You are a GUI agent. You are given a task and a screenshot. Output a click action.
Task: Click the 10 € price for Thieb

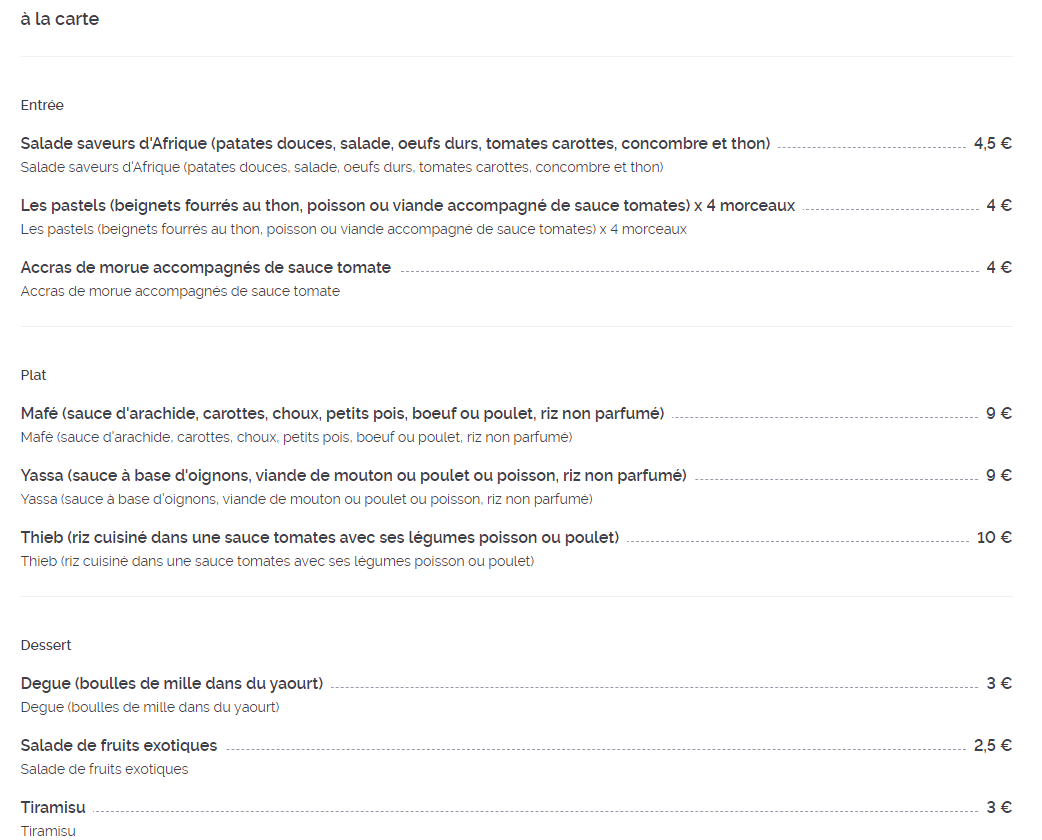pyautogui.click(x=994, y=537)
